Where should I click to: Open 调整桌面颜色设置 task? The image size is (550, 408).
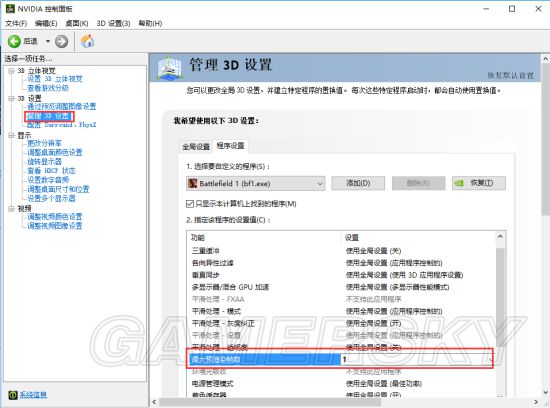(55, 152)
